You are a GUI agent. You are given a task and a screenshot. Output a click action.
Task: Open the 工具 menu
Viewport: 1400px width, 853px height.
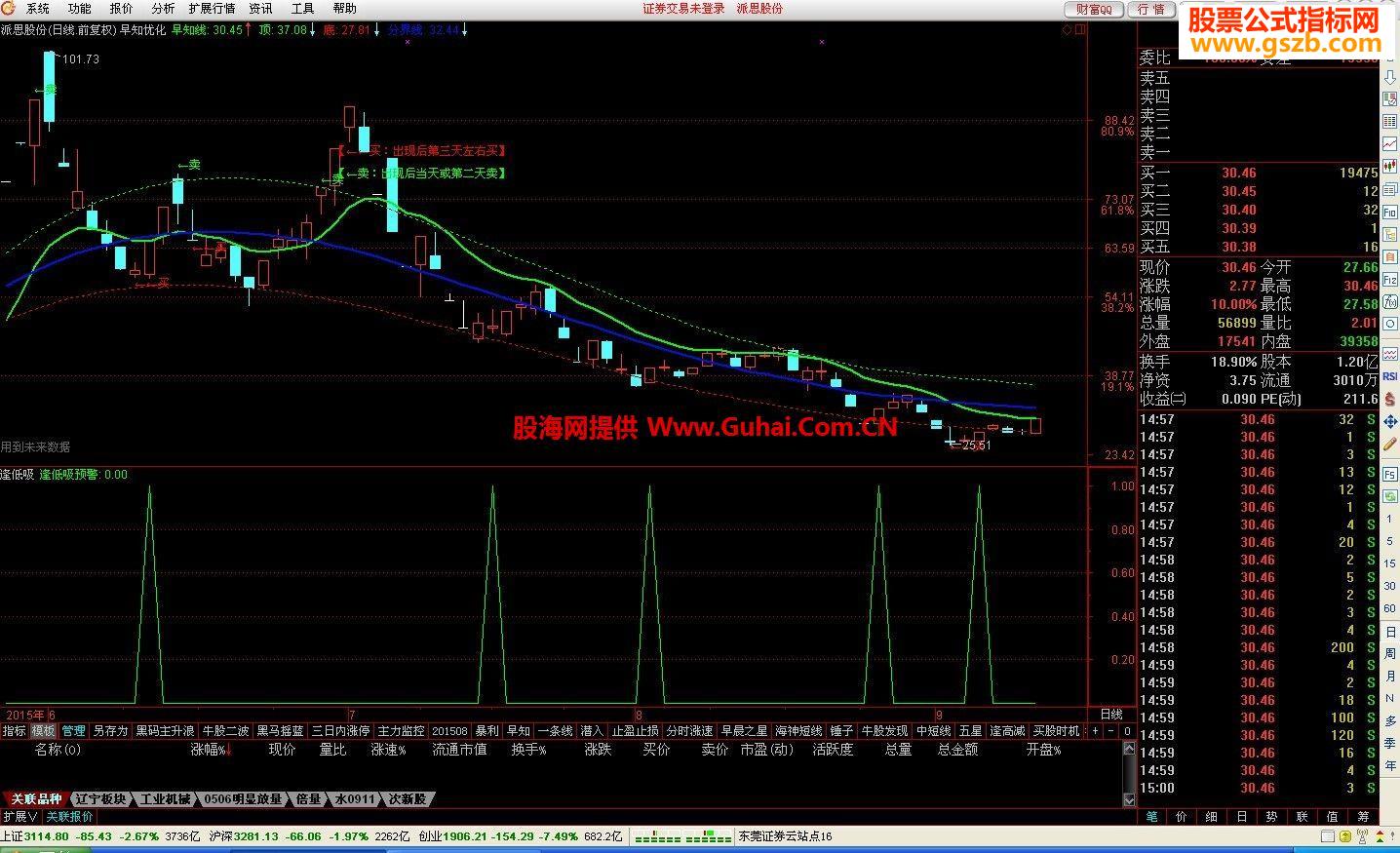click(x=302, y=9)
